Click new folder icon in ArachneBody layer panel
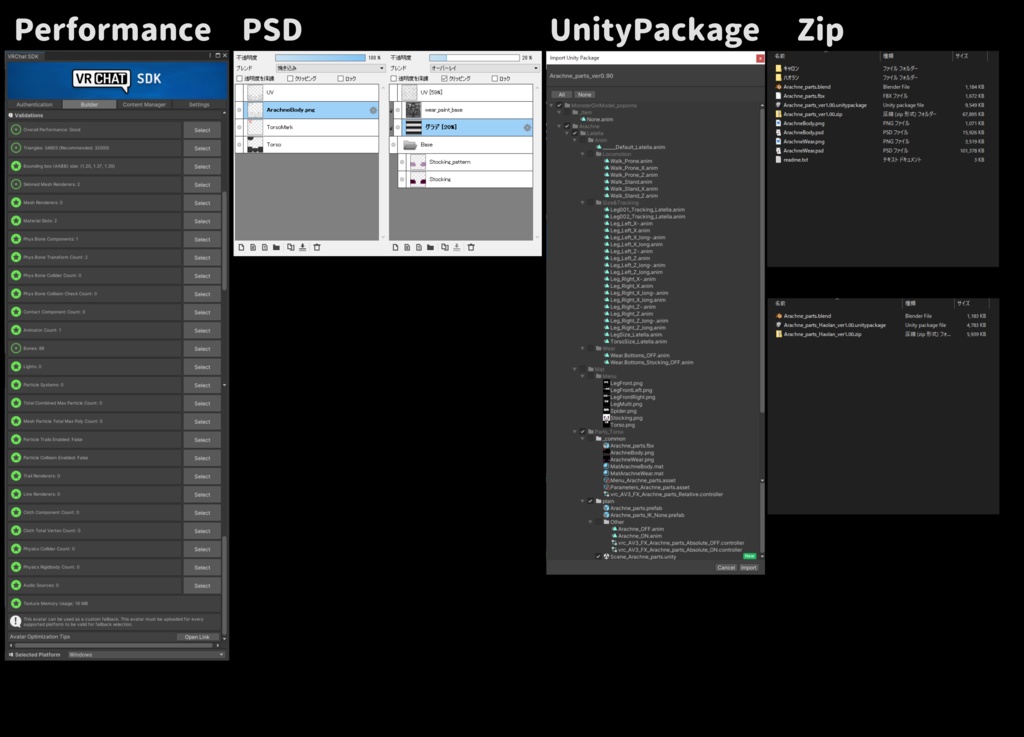 click(276, 247)
